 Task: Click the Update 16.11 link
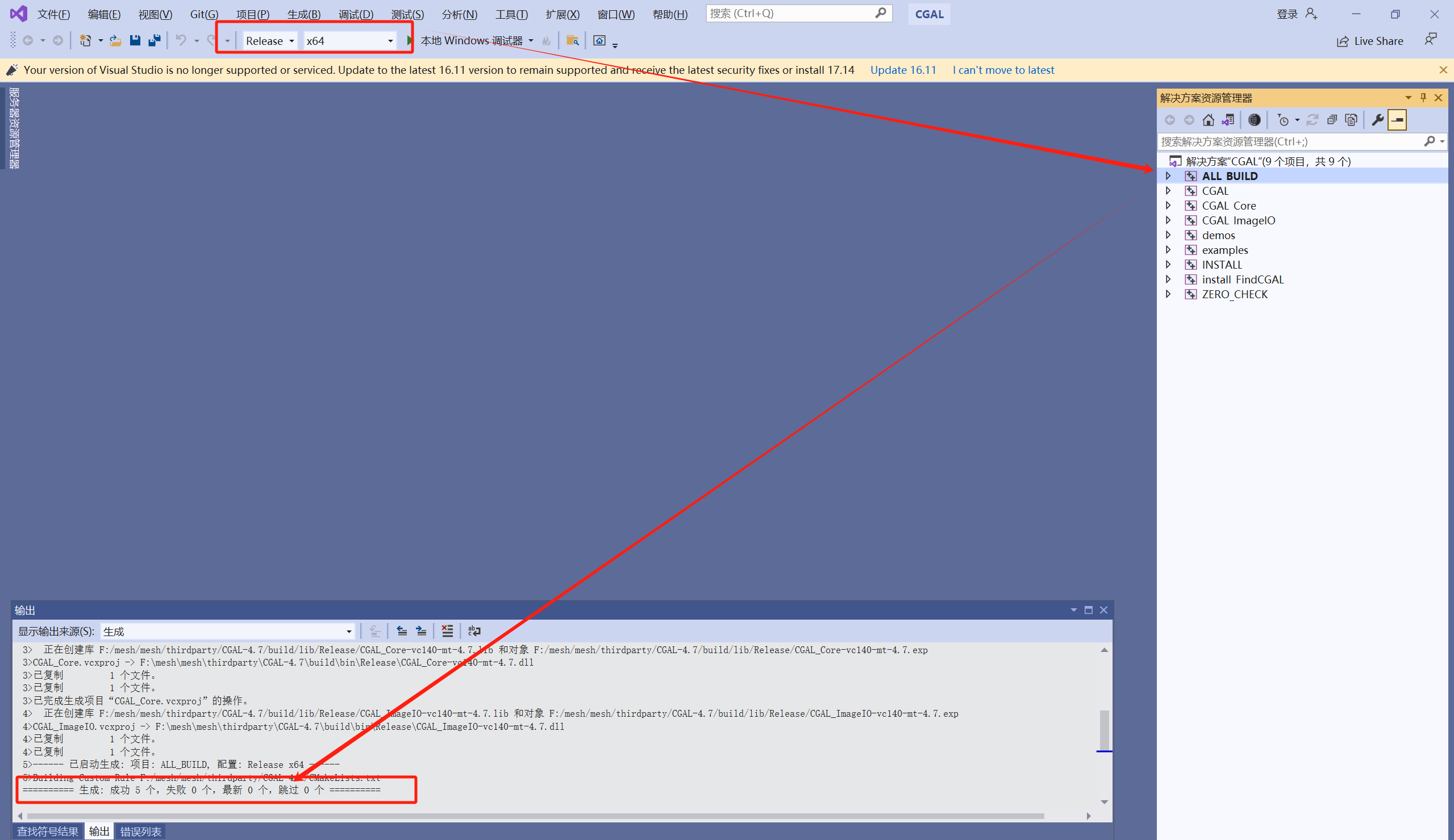tap(903, 70)
